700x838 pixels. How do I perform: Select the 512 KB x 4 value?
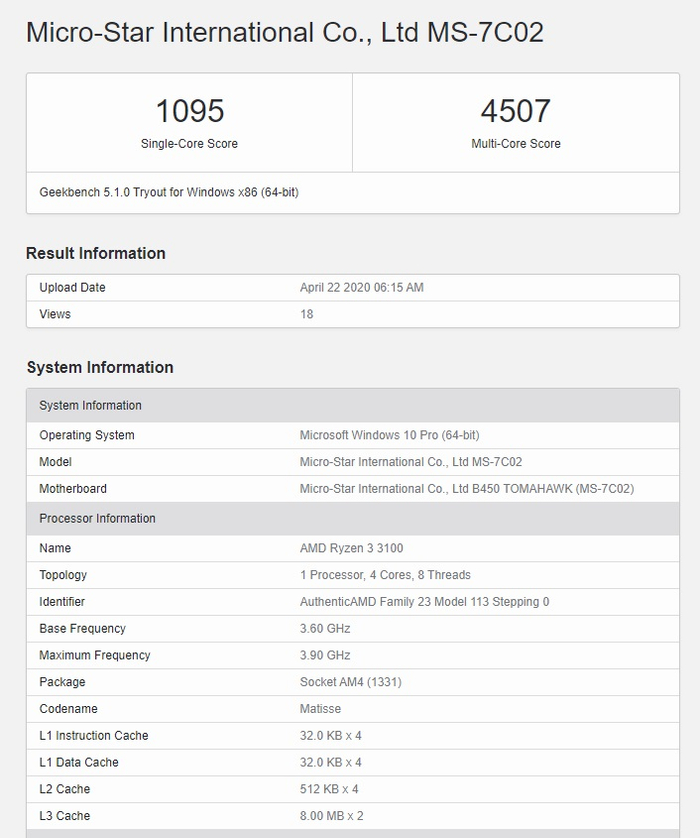click(329, 789)
